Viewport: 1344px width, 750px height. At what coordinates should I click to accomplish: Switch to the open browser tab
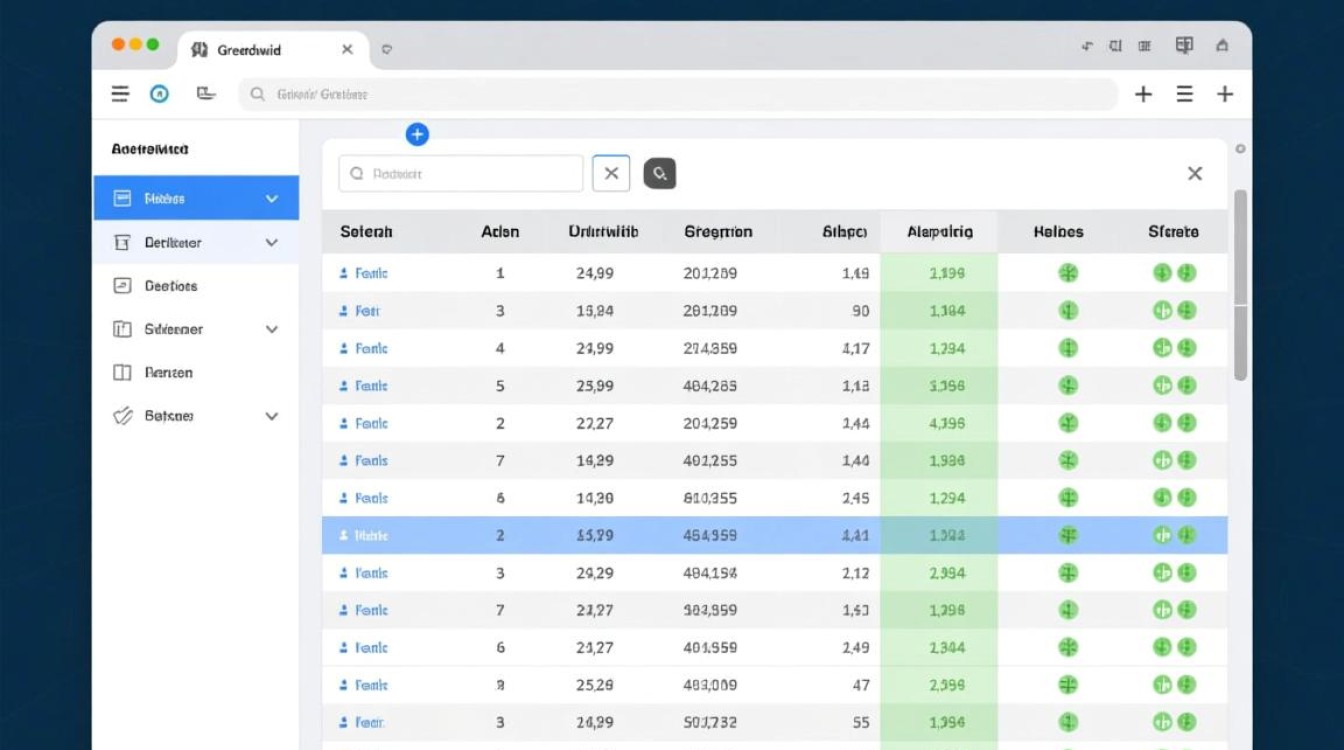coord(262,49)
